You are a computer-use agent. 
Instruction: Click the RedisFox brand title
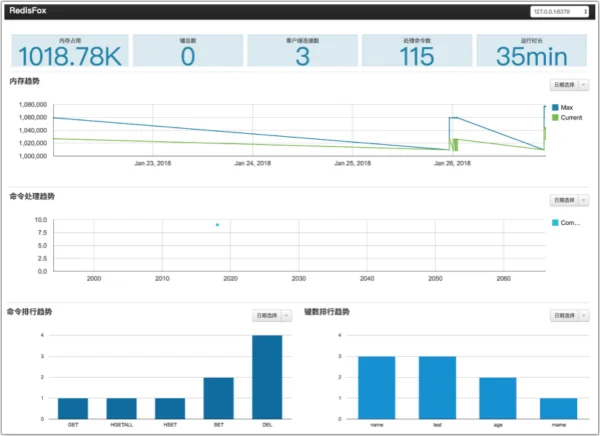28,11
